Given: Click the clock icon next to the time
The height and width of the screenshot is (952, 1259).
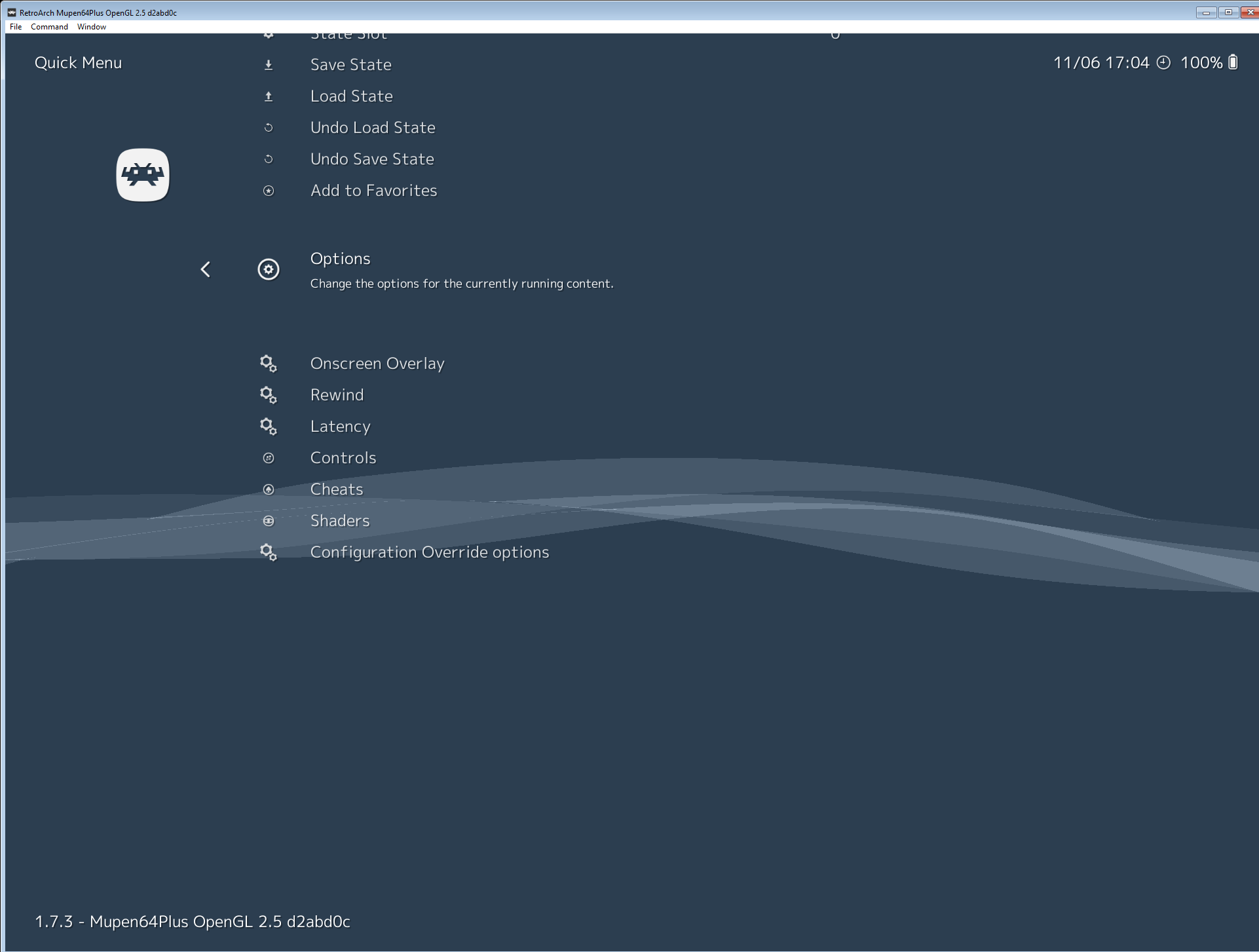Looking at the screenshot, I should point(1163,62).
